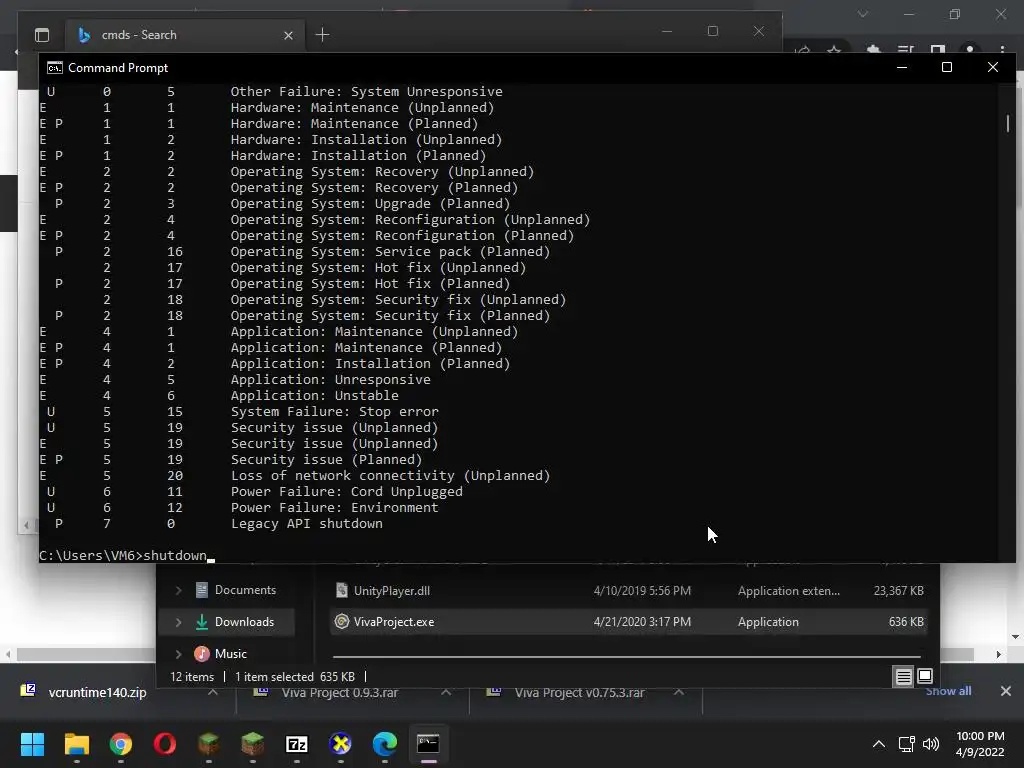Click 'System Failure: Stop error' line

coord(334,411)
